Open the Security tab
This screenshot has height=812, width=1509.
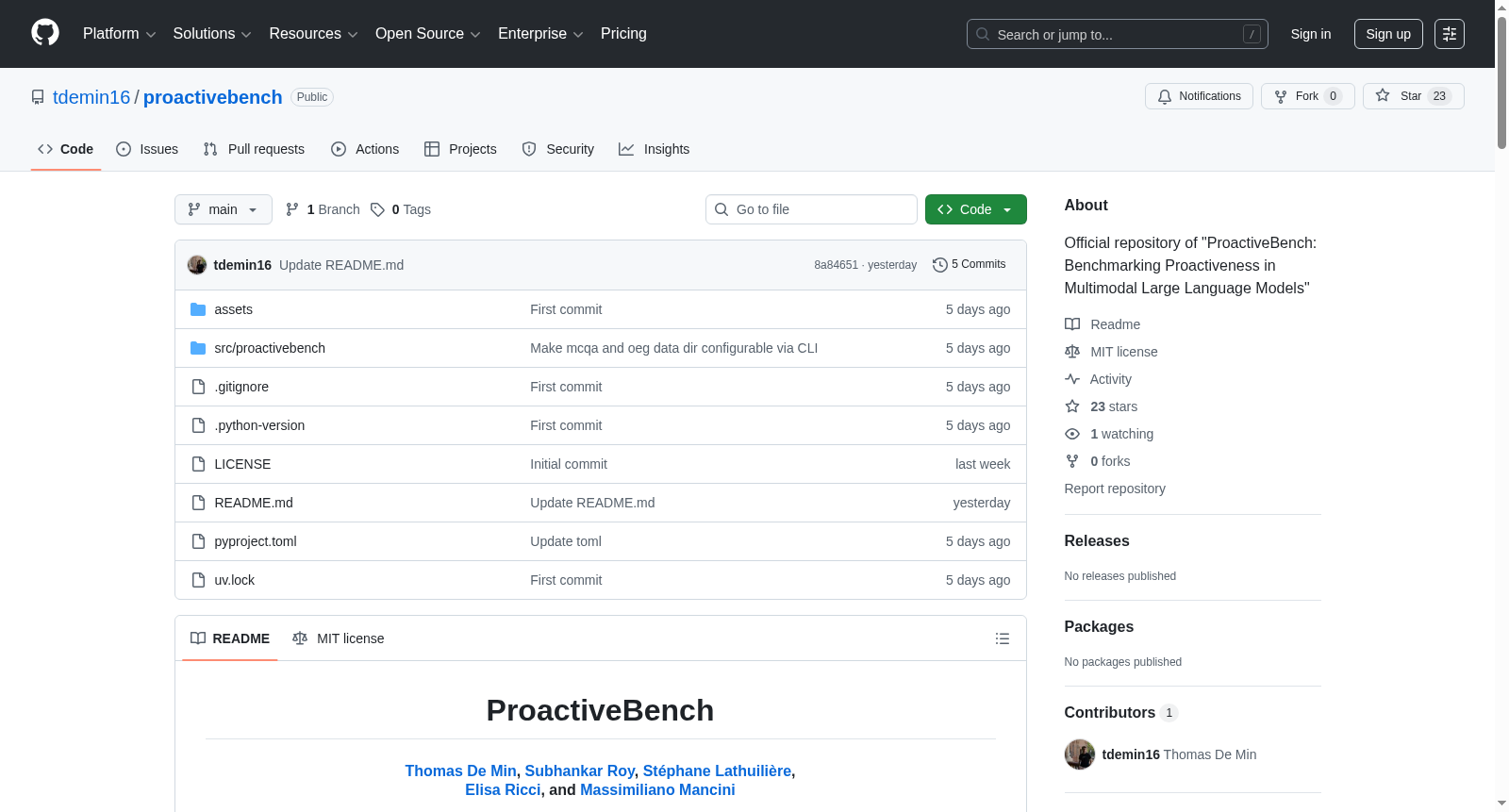pos(558,149)
